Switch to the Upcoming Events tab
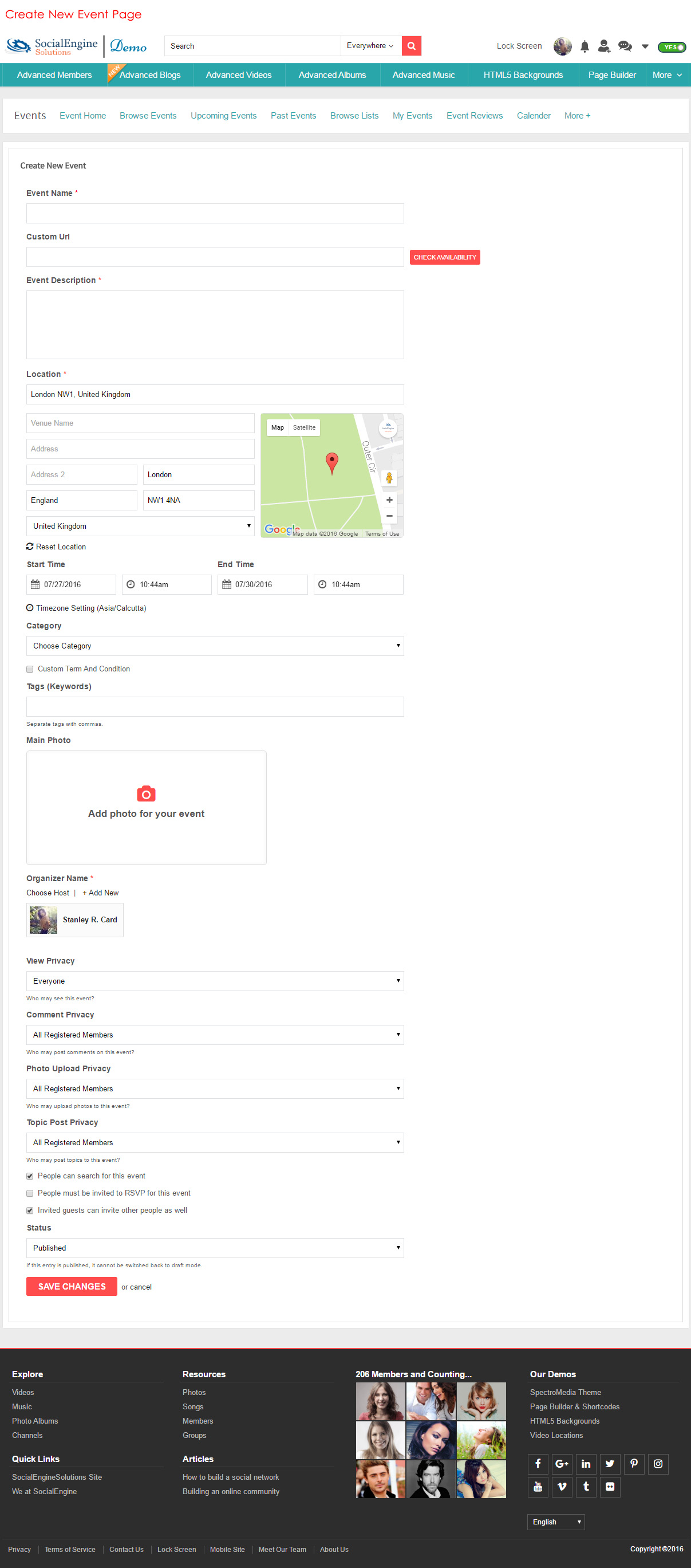 point(223,116)
